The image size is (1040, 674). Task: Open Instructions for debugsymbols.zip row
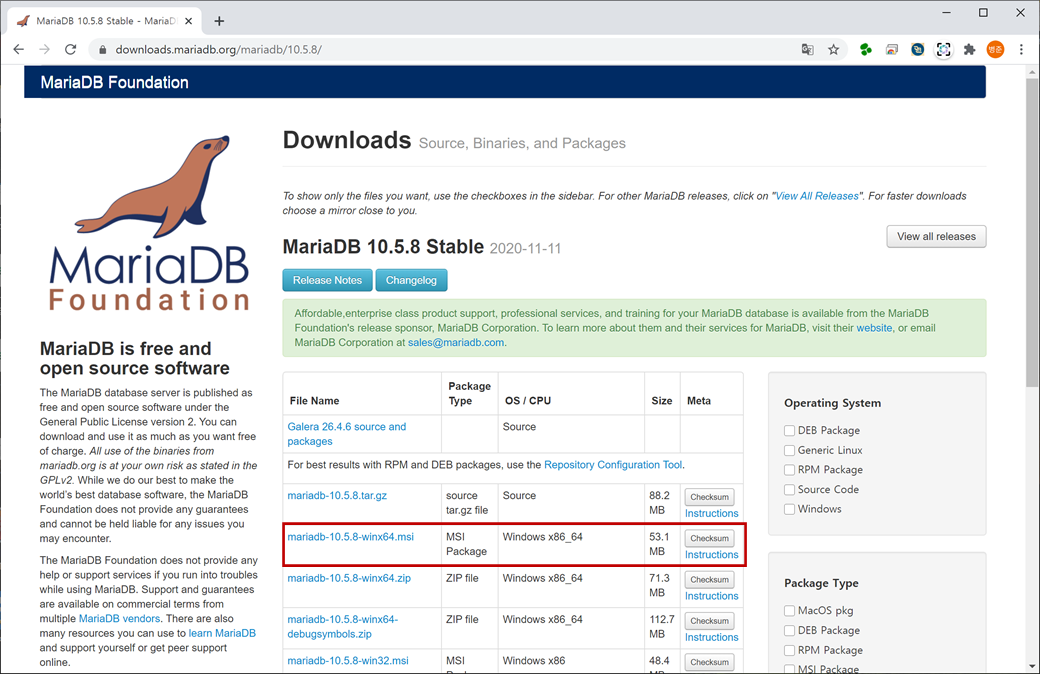click(x=711, y=637)
